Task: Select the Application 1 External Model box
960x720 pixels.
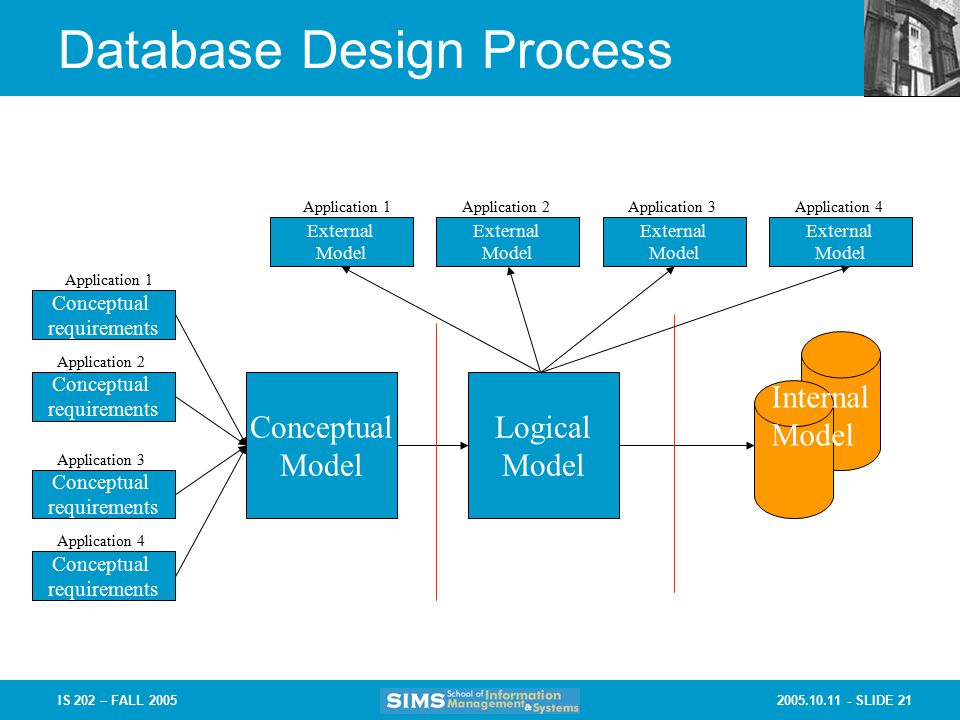Action: click(x=342, y=242)
